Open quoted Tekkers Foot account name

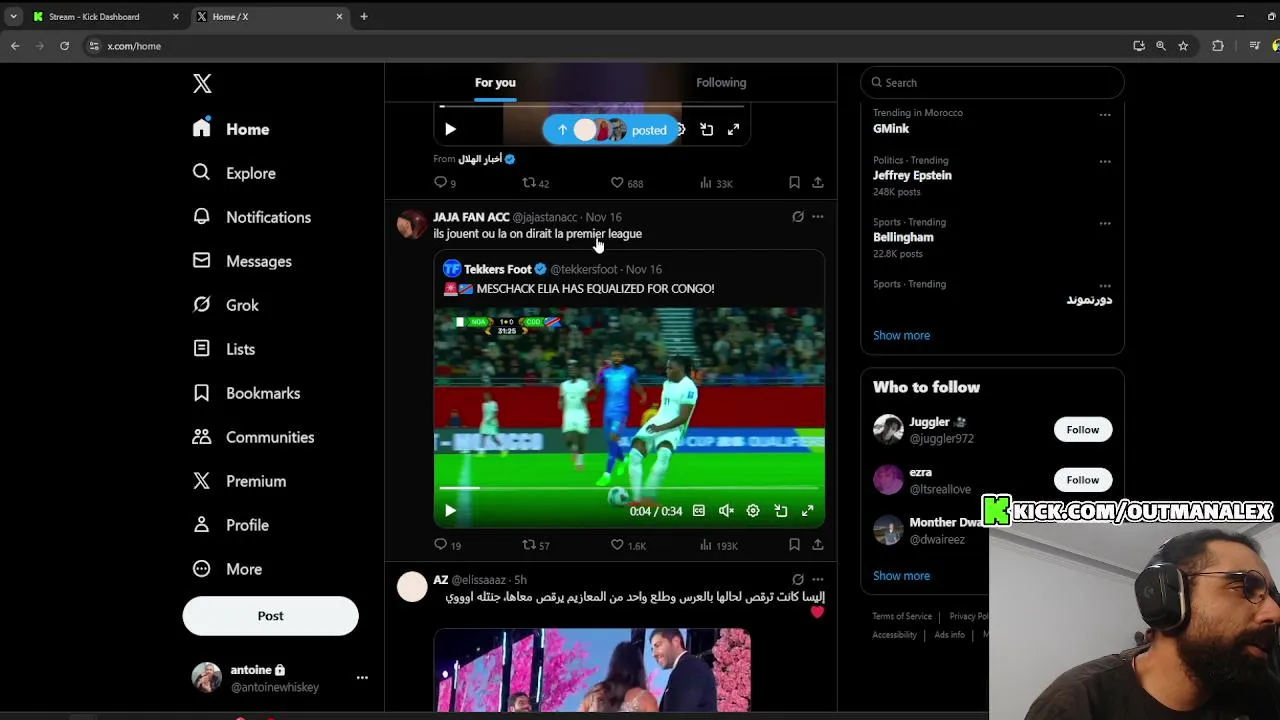497,269
